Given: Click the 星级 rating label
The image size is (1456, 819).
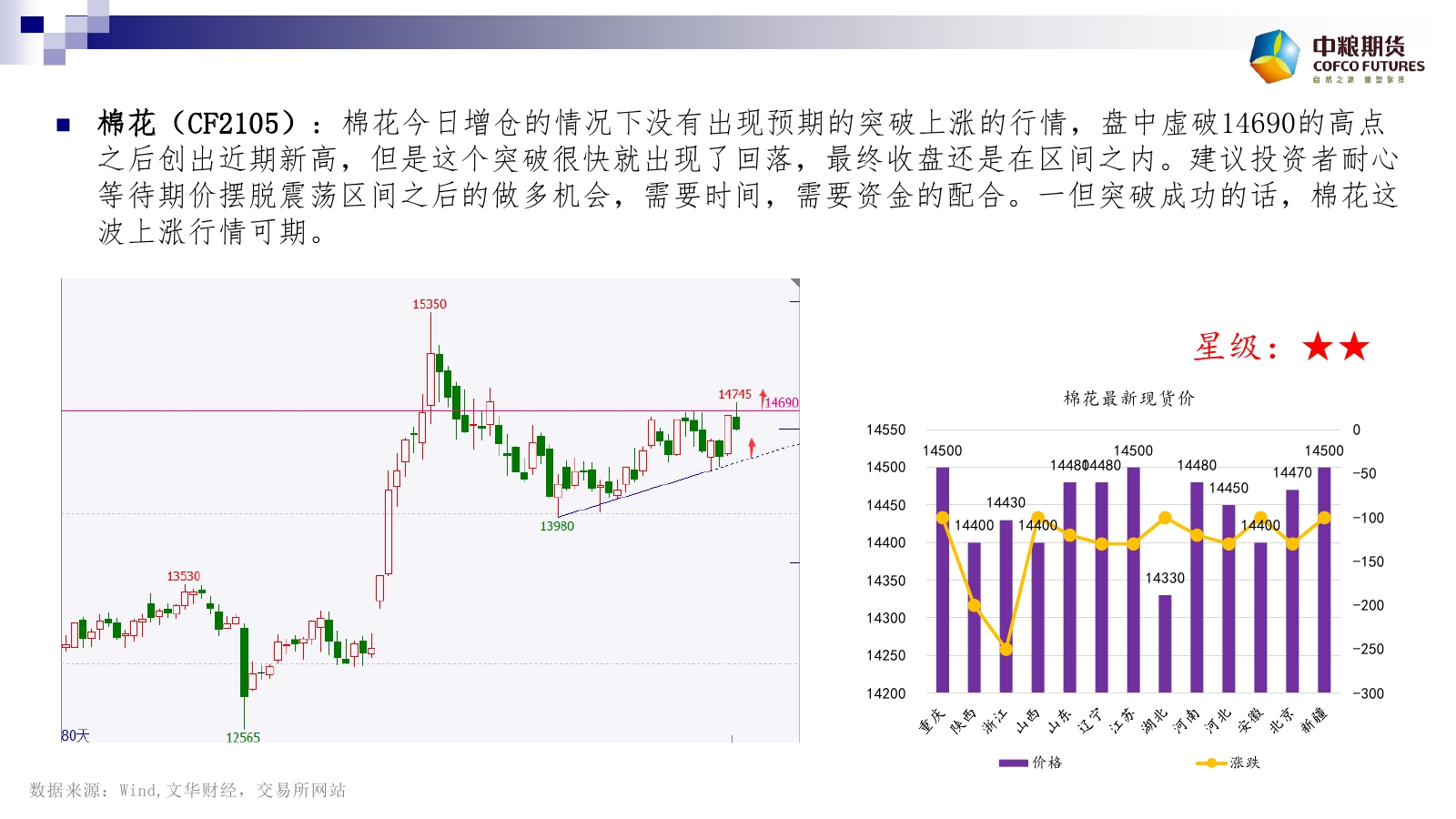Looking at the screenshot, I should 1236,347.
